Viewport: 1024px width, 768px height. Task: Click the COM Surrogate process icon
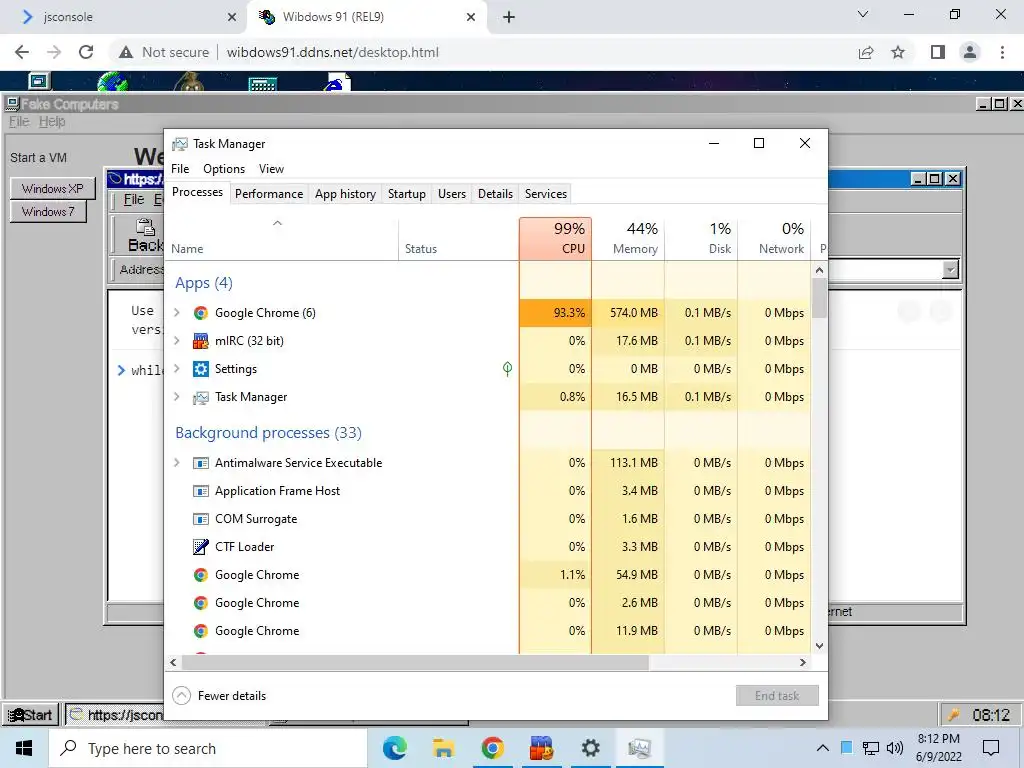point(200,519)
